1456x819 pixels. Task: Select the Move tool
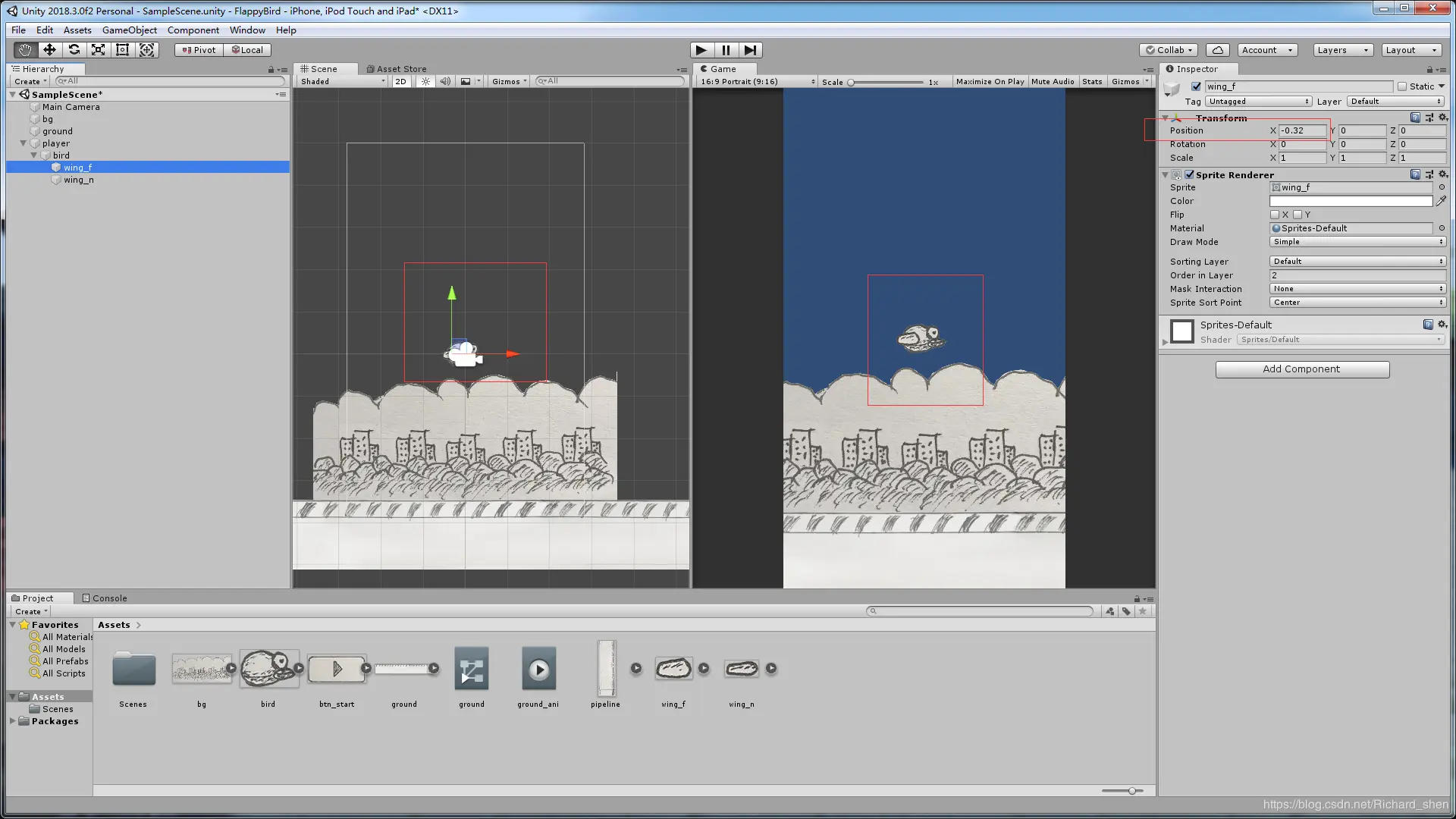point(49,50)
